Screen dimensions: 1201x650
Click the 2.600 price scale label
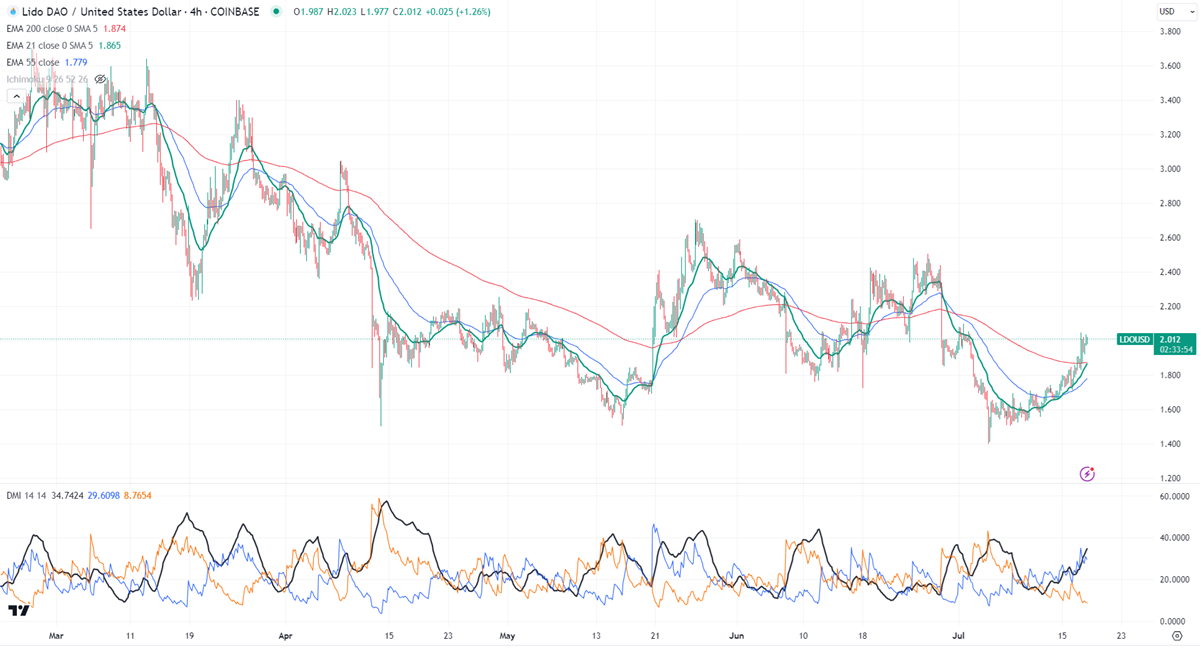[1169, 238]
